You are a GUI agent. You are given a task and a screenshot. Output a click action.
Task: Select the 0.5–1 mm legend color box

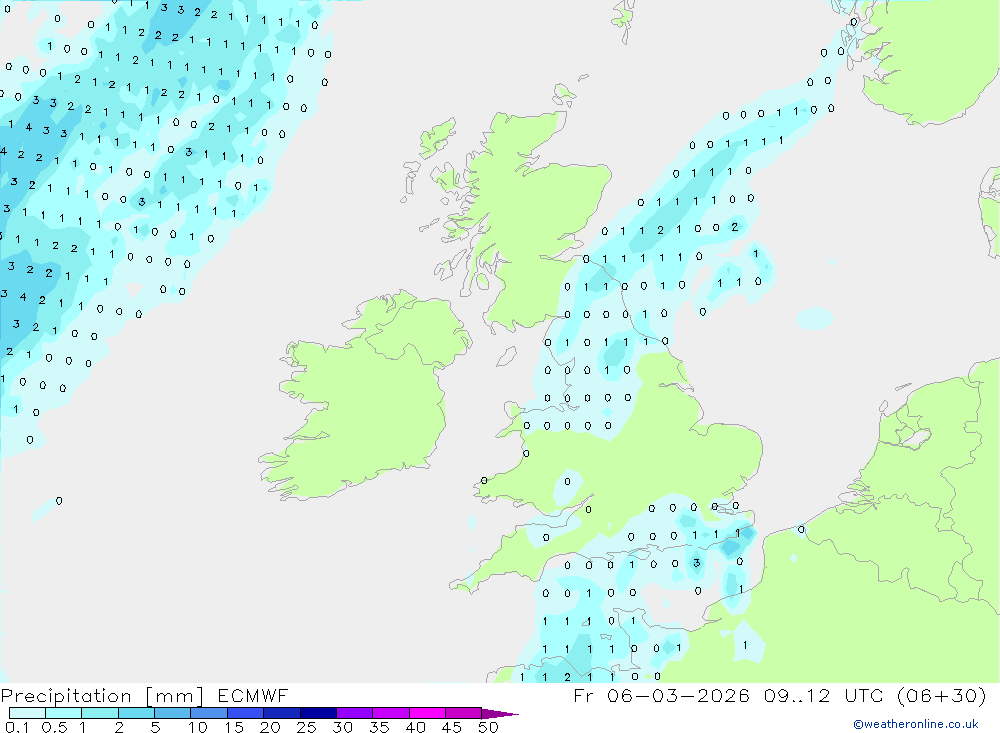tap(64, 713)
